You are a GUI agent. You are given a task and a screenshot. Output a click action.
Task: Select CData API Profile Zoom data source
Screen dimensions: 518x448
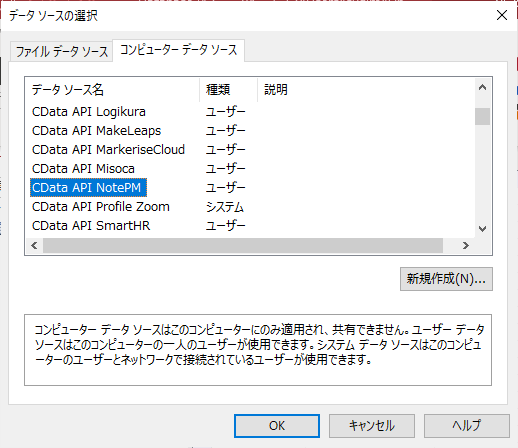pos(101,207)
